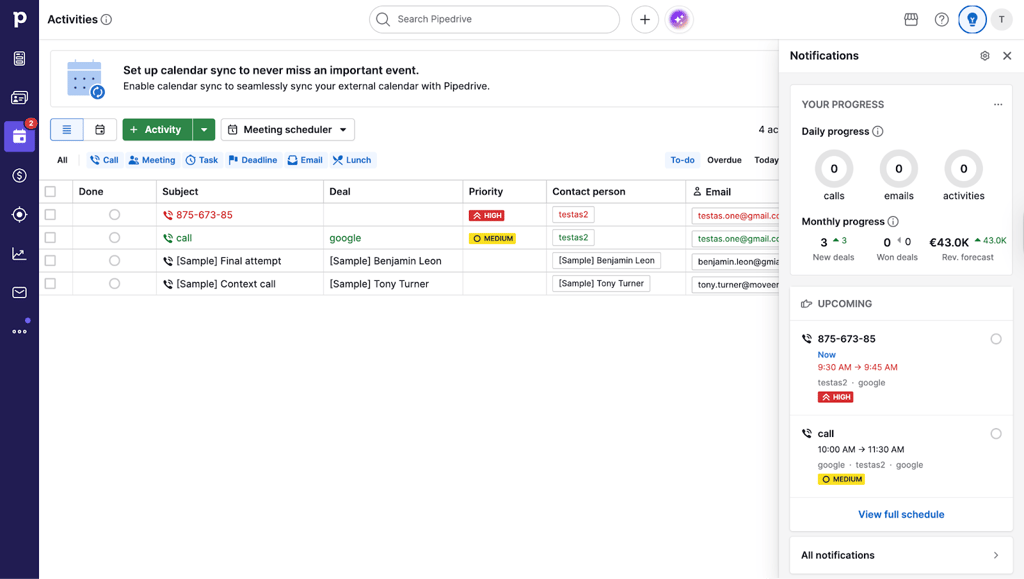This screenshot has height=579, width=1024.
Task: Click the Search Pipedrive field
Action: 494,19
